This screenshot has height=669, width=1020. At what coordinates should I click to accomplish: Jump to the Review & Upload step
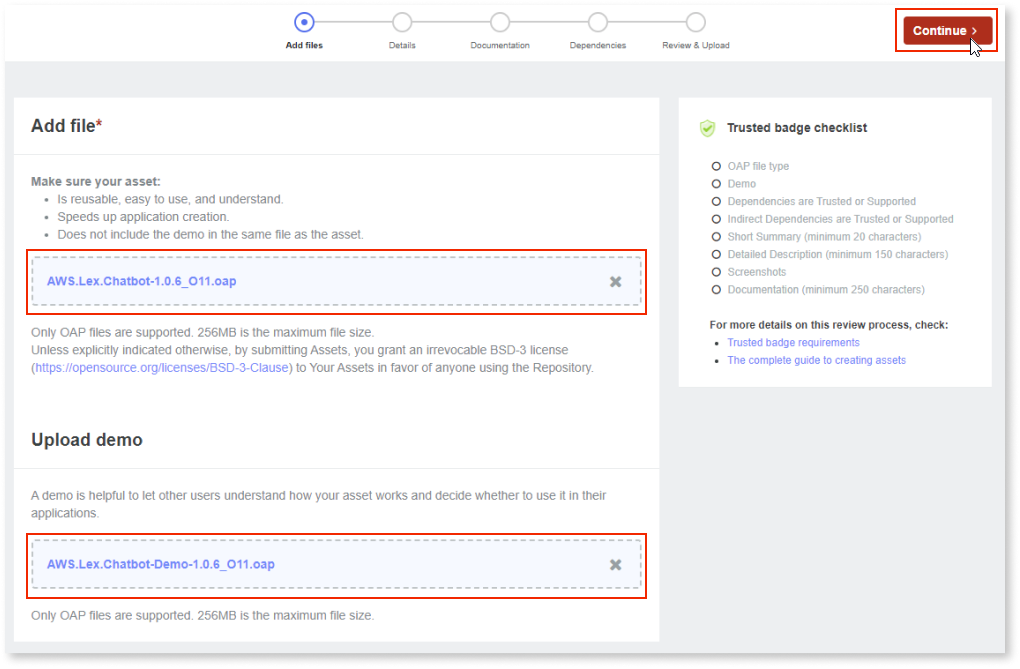pos(696,22)
